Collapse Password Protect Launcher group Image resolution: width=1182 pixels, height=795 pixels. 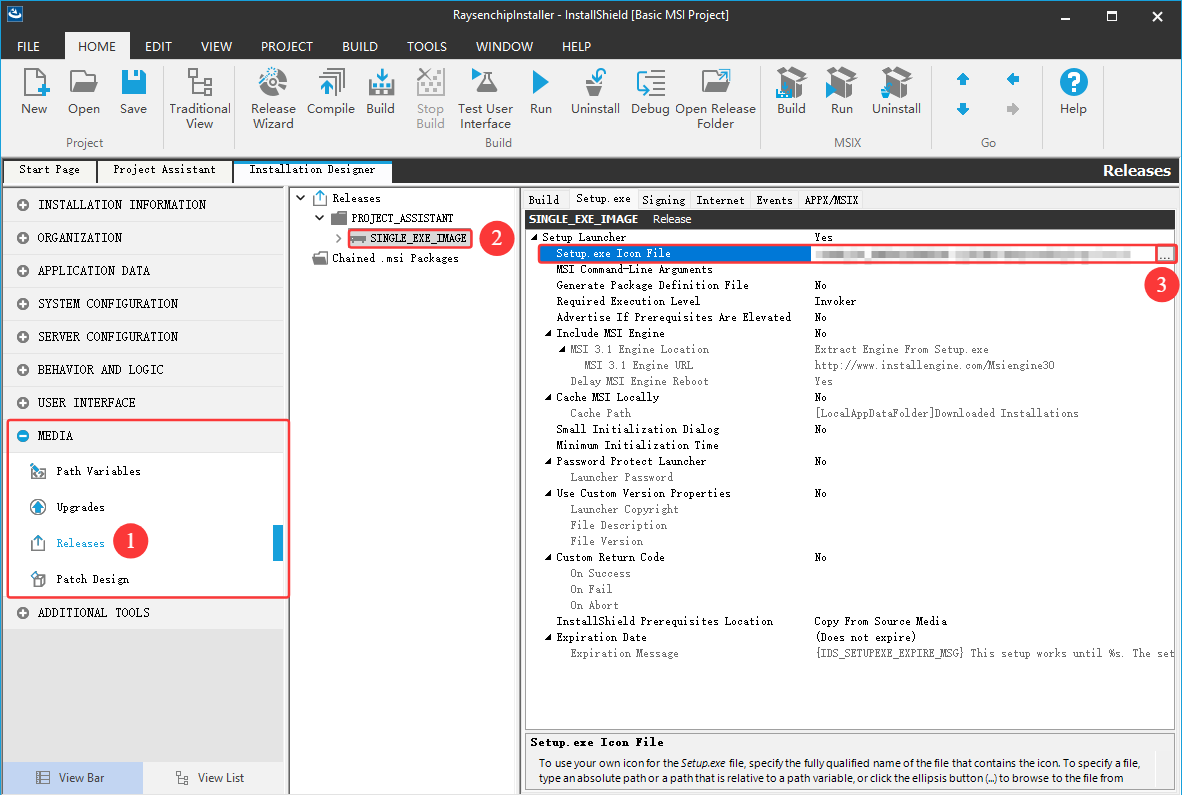pos(548,461)
